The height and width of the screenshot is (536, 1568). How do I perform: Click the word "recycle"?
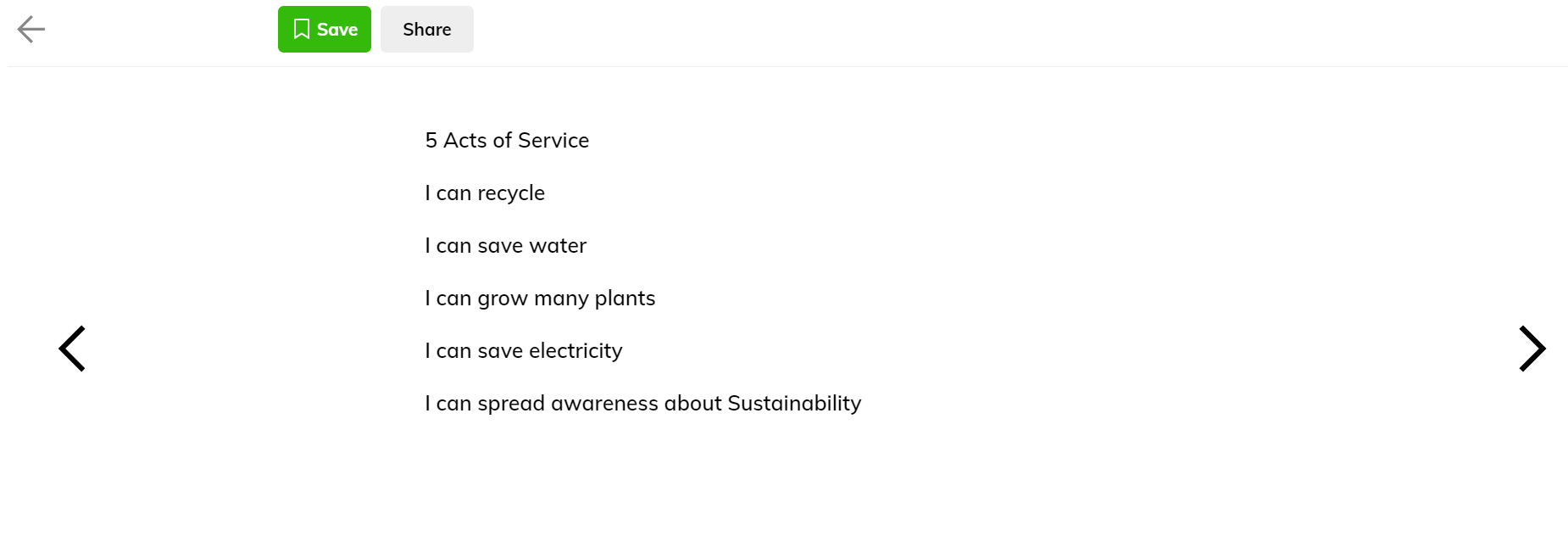pyautogui.click(x=511, y=193)
